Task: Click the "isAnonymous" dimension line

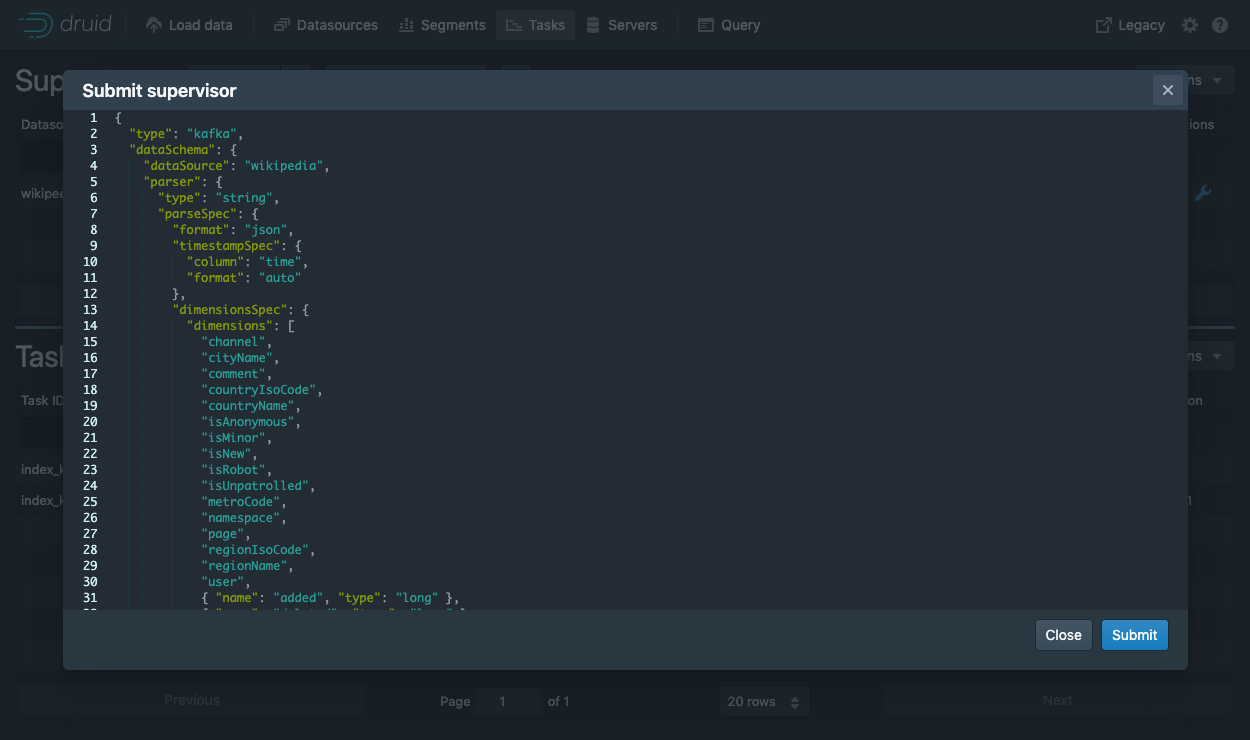Action: [x=251, y=422]
